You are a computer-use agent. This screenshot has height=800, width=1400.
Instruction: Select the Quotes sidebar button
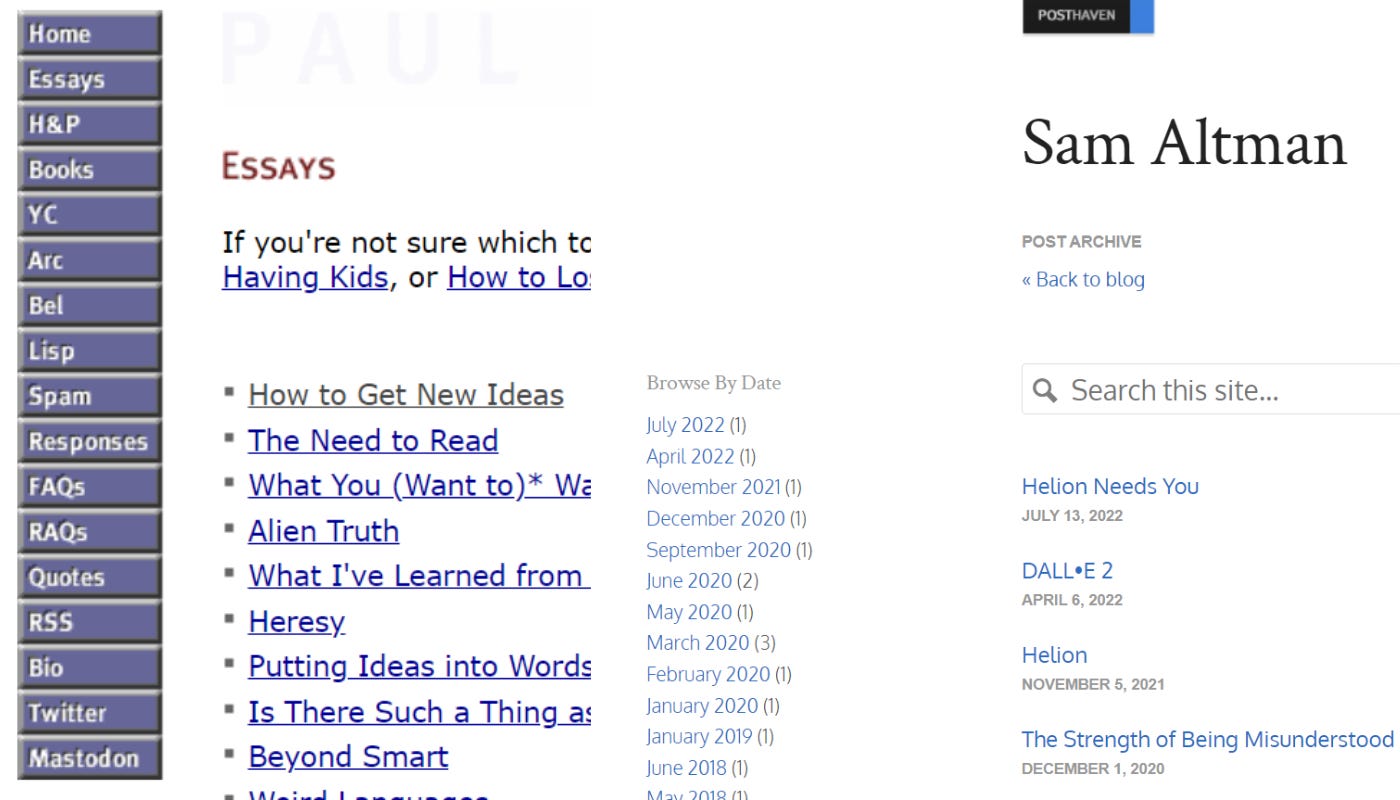[x=90, y=577]
